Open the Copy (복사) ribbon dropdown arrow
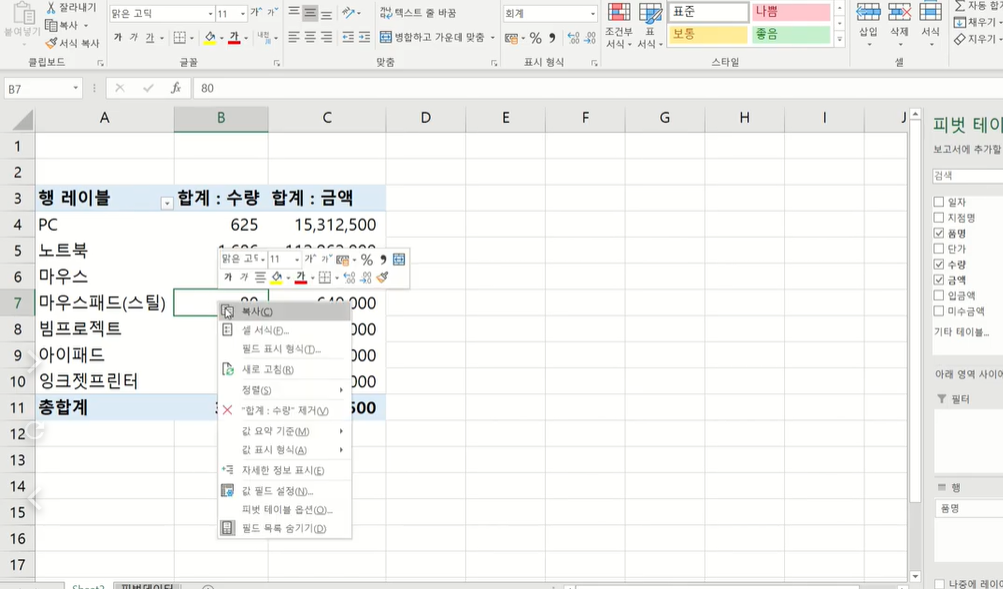The image size is (1003, 589). (x=86, y=26)
